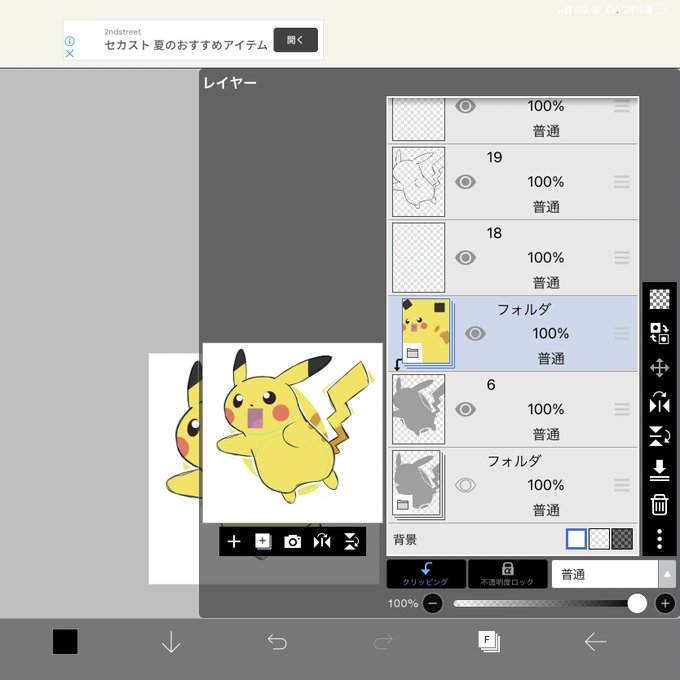
Task: Tap the セカスト 夏のおすすめアイテム ad text
Action: (x=186, y=45)
